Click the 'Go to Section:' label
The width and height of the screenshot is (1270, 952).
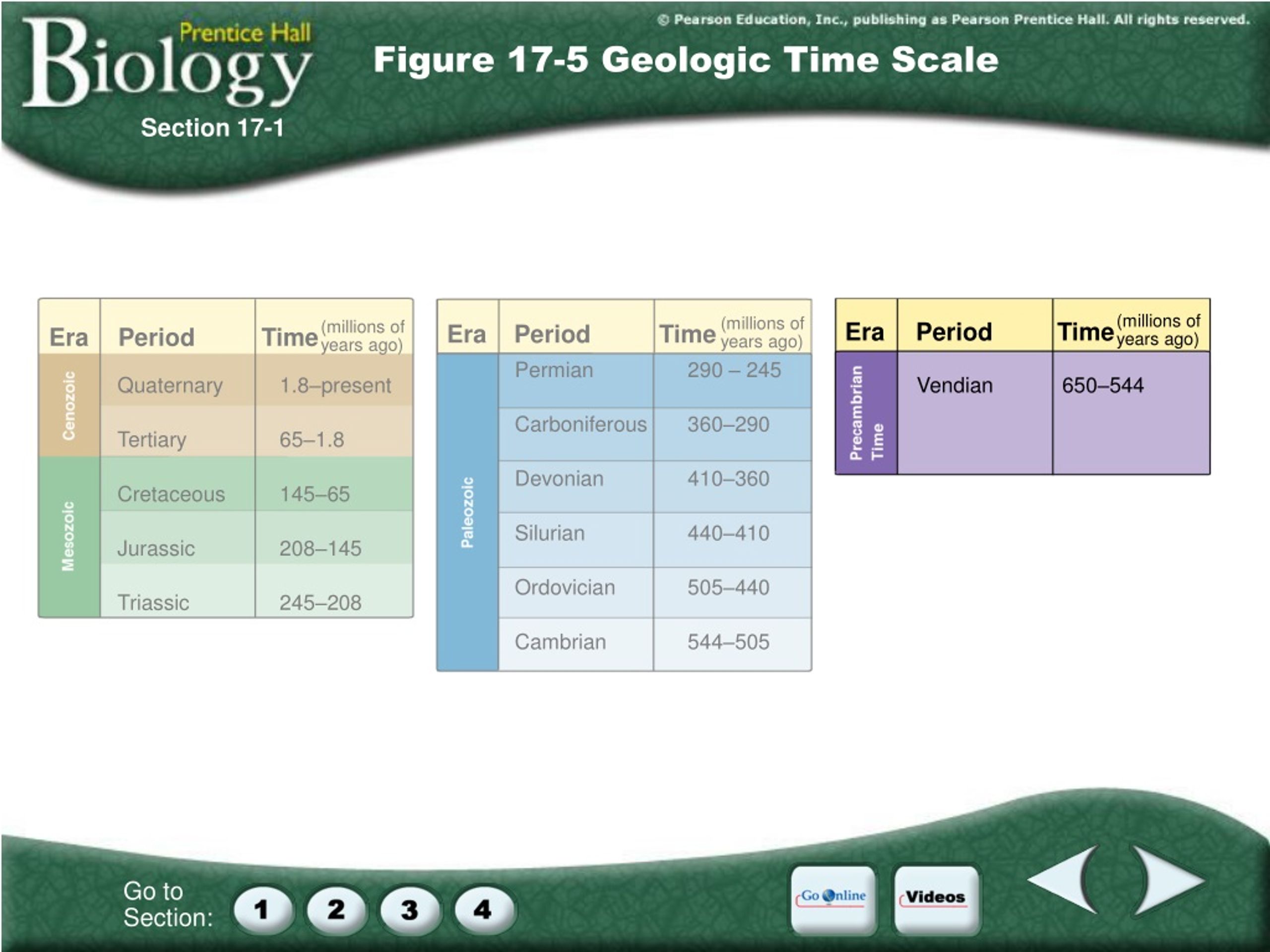pyautogui.click(x=168, y=904)
